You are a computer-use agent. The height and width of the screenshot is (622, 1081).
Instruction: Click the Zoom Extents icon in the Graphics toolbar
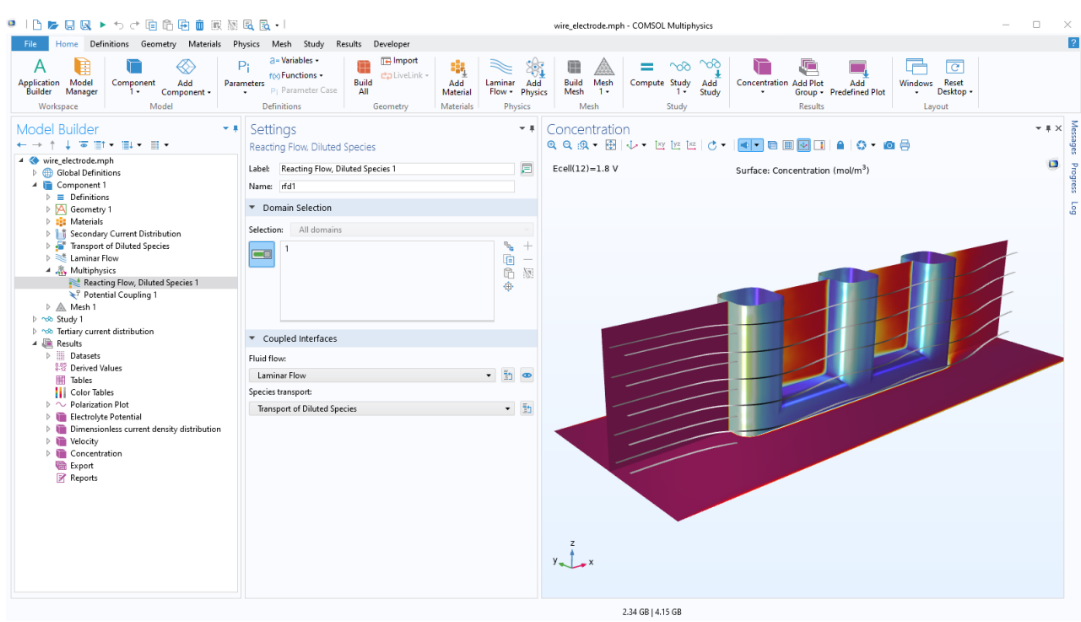coord(611,146)
